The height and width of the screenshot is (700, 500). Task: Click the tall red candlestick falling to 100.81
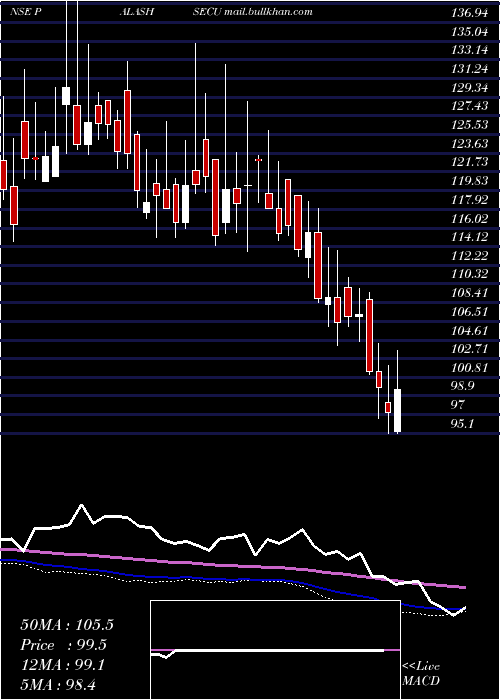click(x=370, y=335)
